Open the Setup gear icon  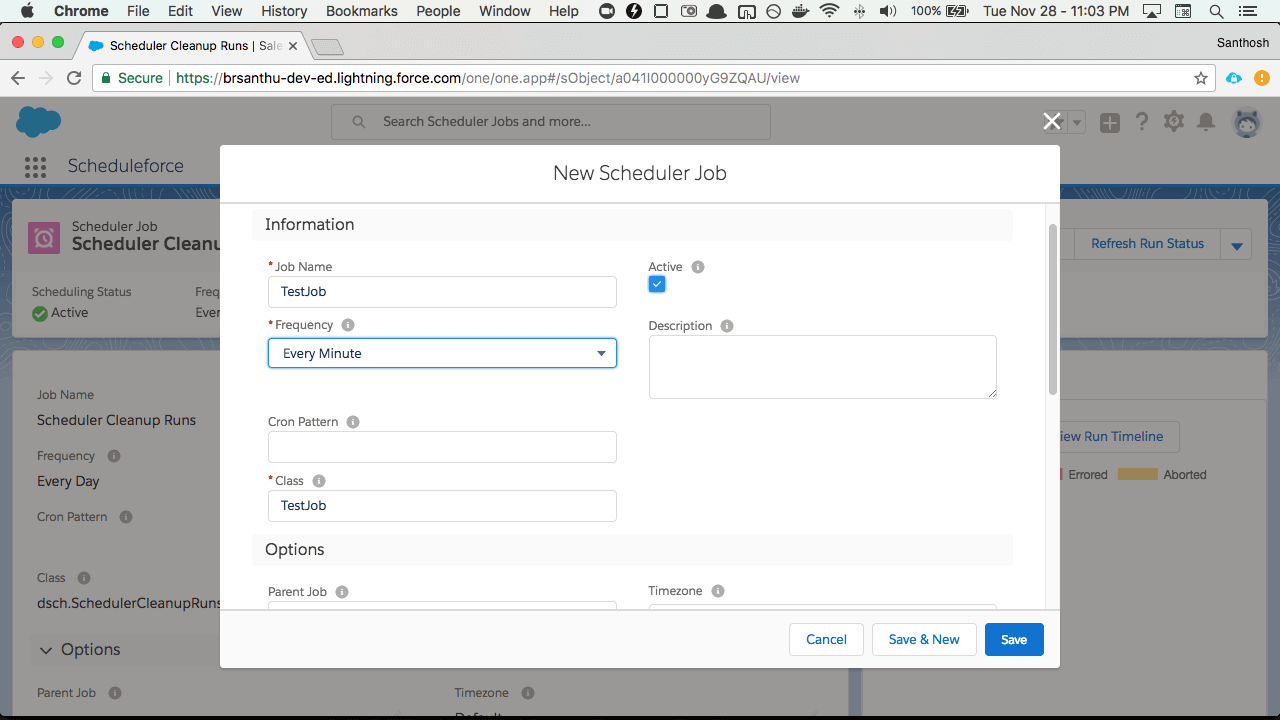pos(1174,122)
